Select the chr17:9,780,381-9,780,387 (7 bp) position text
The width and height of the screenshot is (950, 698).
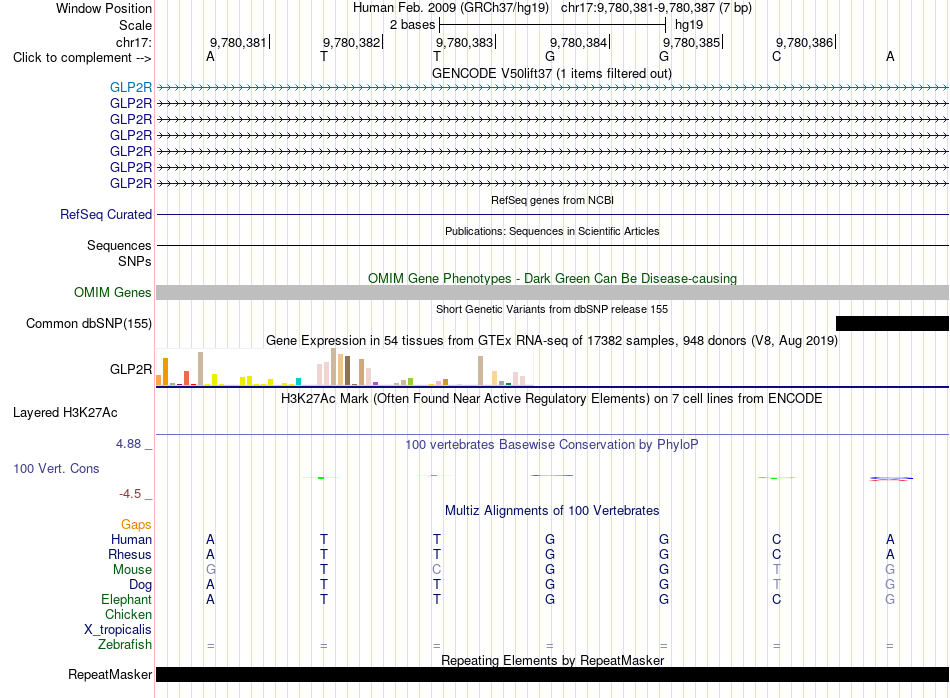coord(656,8)
